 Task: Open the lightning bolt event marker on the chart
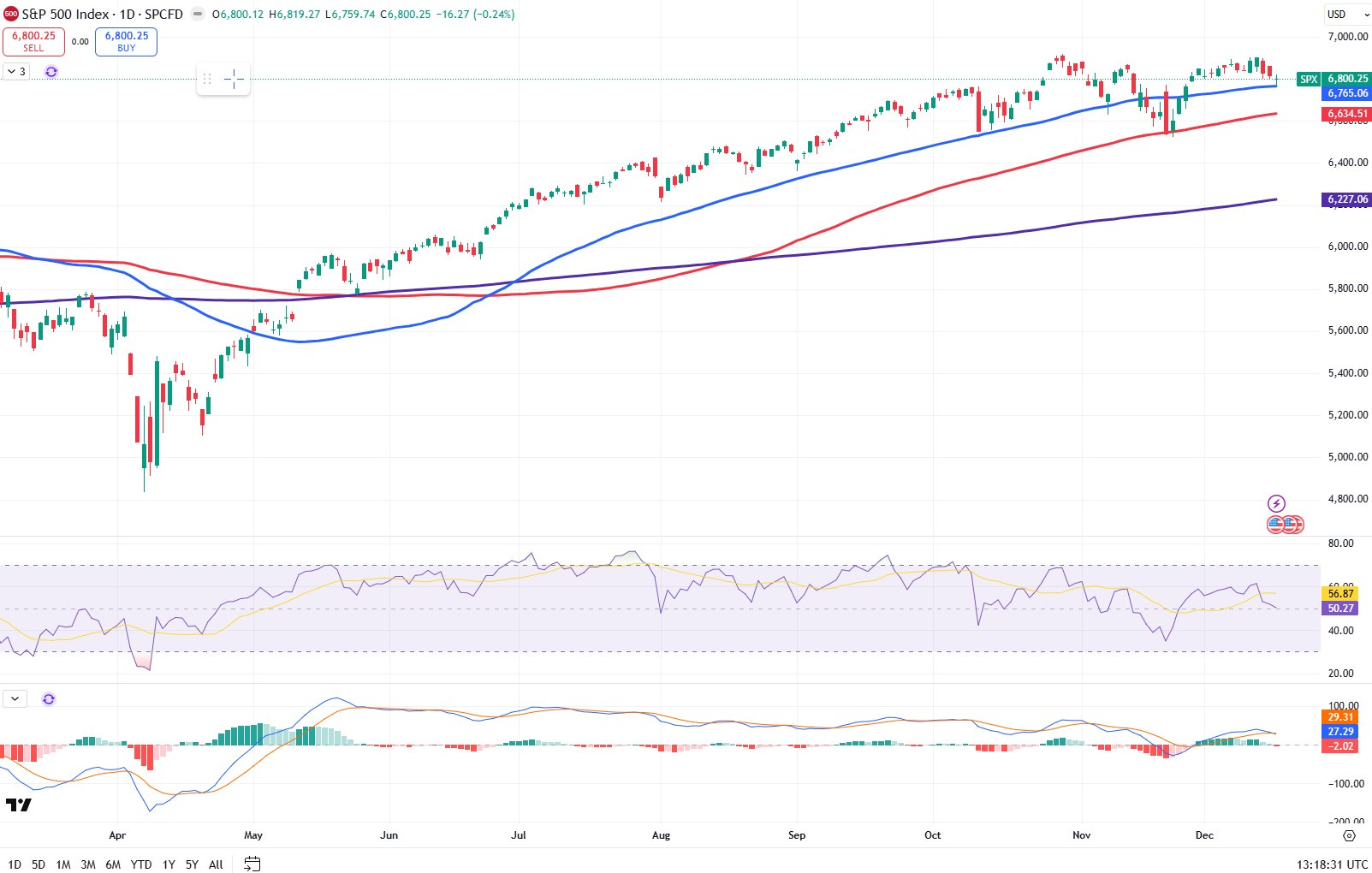click(x=1275, y=503)
